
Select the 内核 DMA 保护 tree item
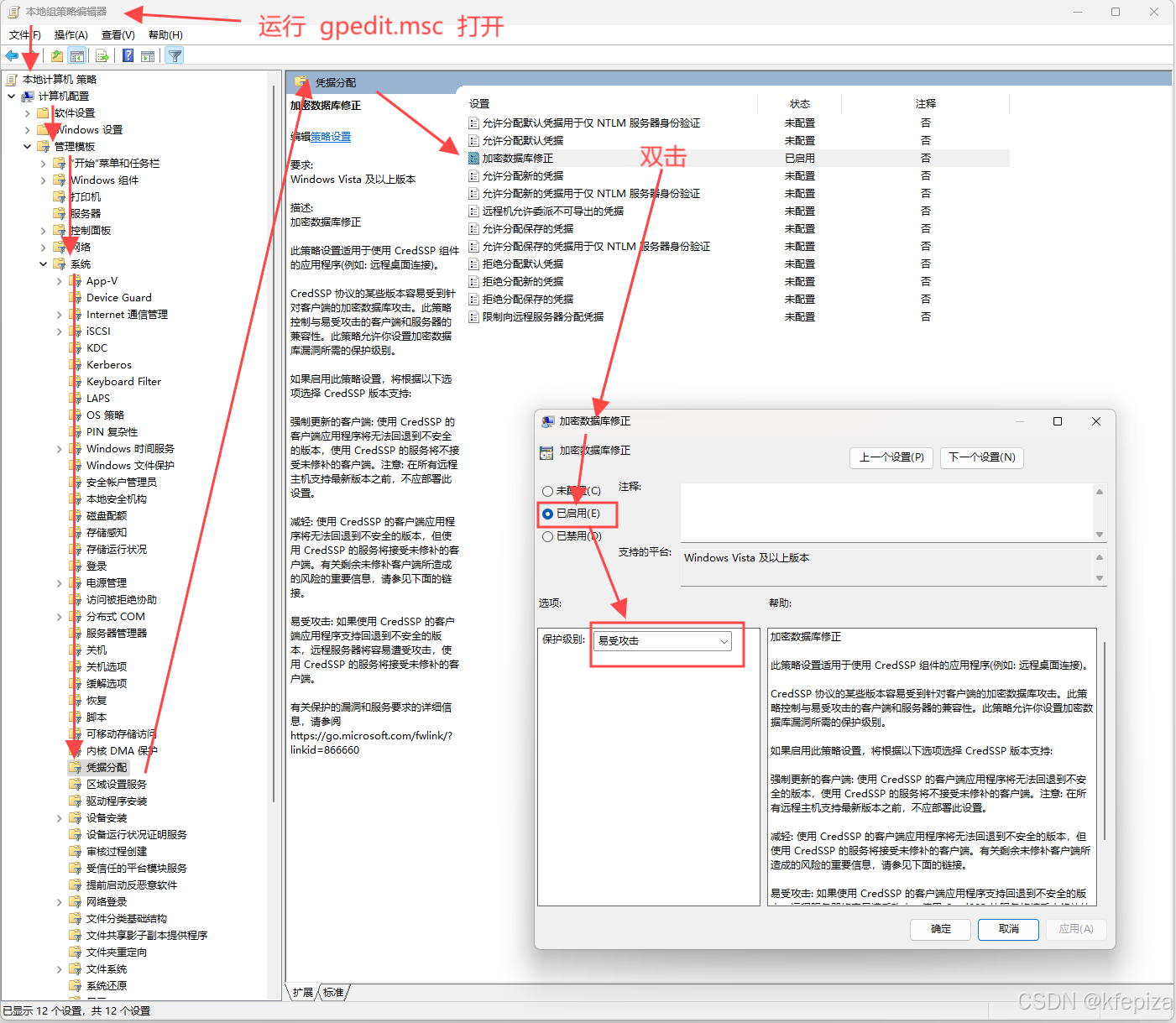click(x=122, y=751)
